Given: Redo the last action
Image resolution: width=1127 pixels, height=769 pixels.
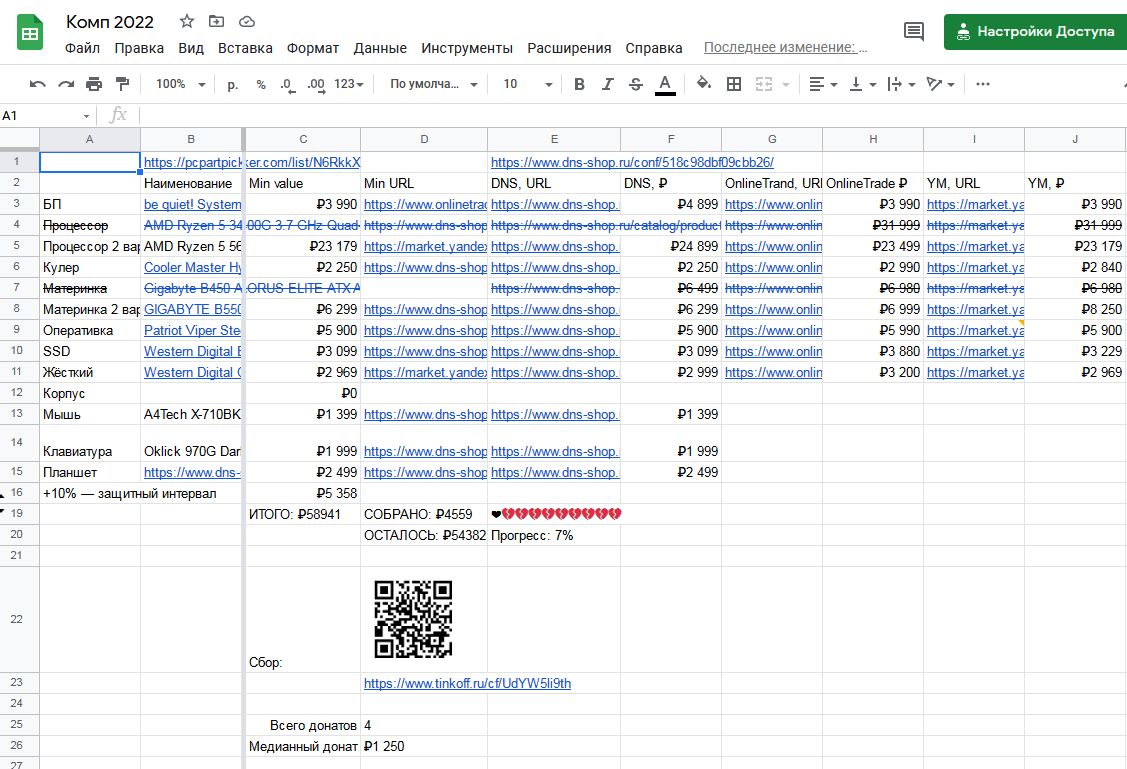Looking at the screenshot, I should pos(66,84).
